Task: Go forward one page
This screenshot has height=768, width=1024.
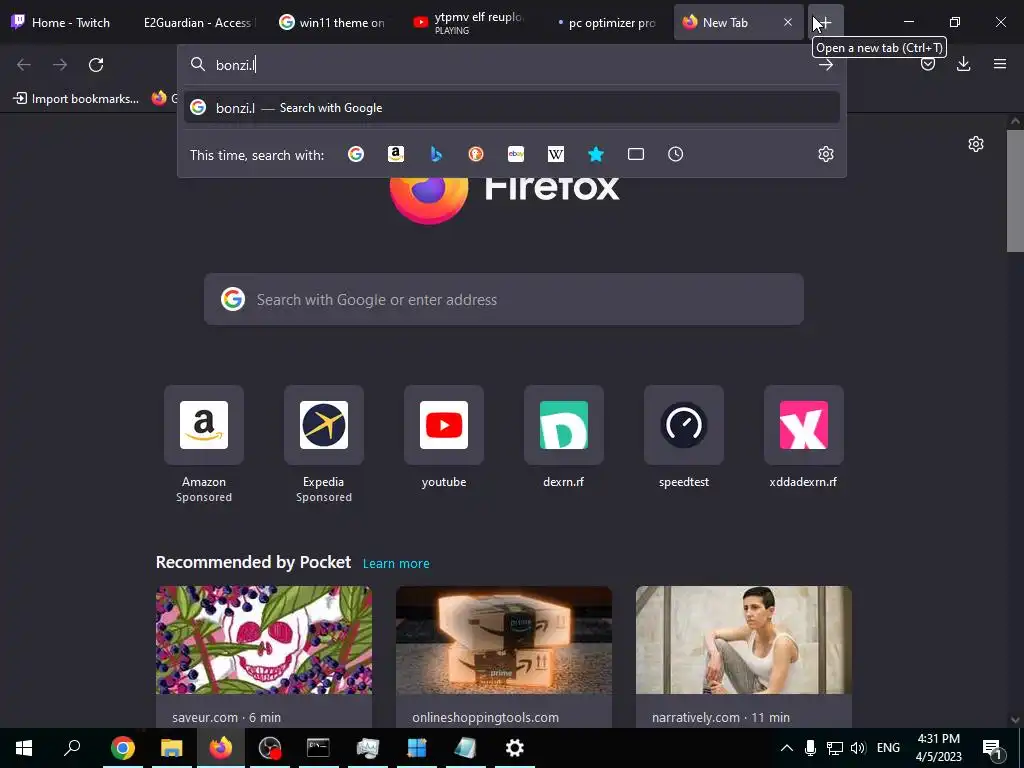Action: pos(60,65)
